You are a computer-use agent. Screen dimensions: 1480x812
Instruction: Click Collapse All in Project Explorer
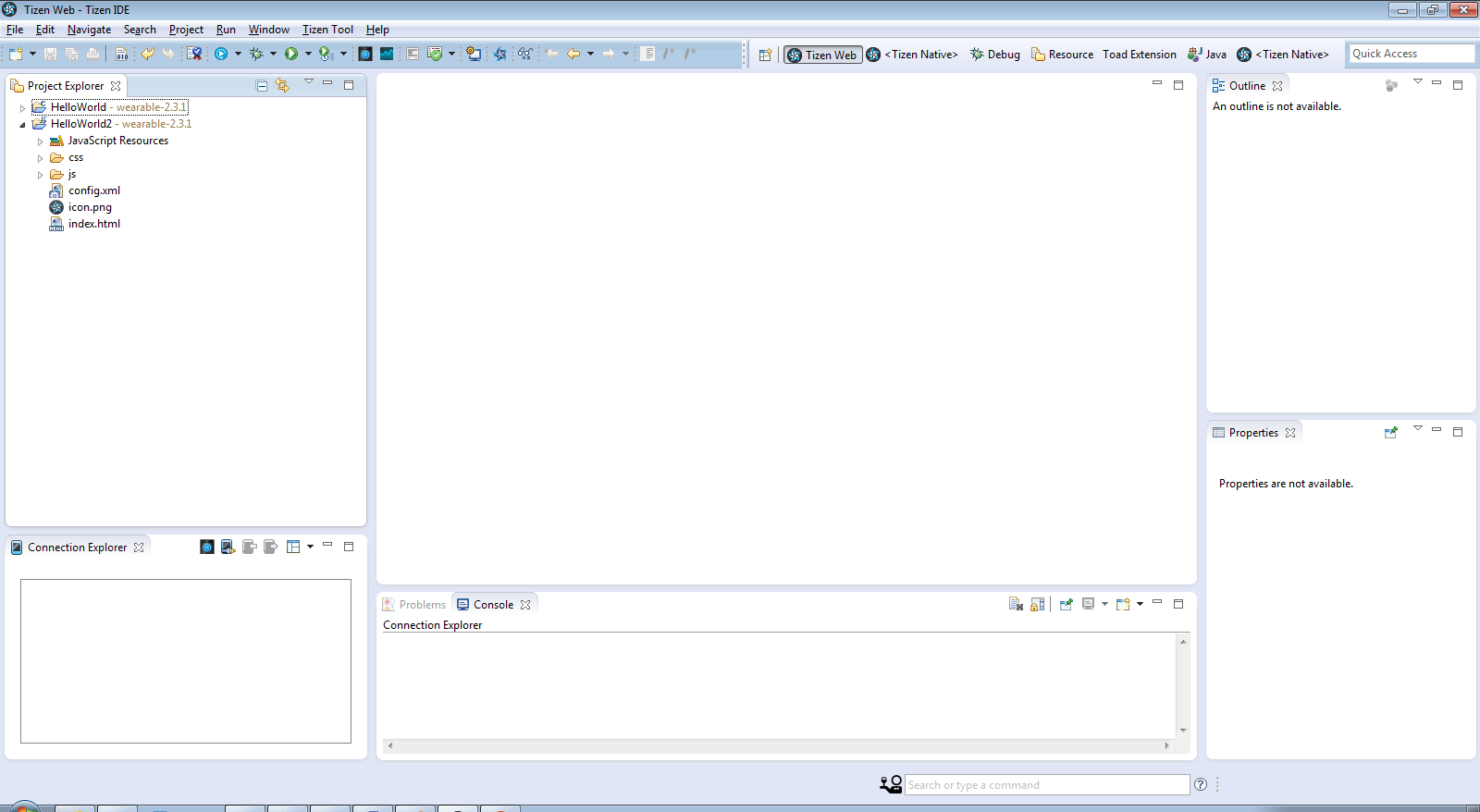click(262, 85)
